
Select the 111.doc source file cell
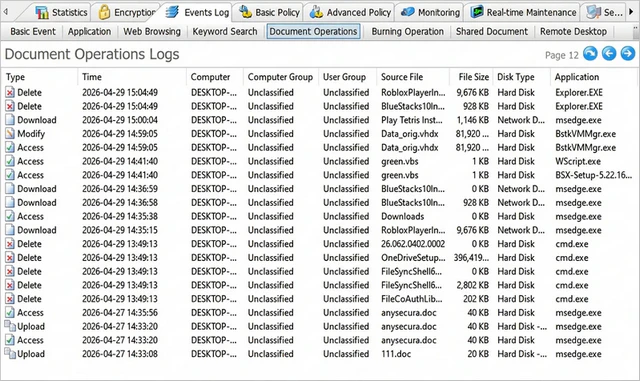396,354
